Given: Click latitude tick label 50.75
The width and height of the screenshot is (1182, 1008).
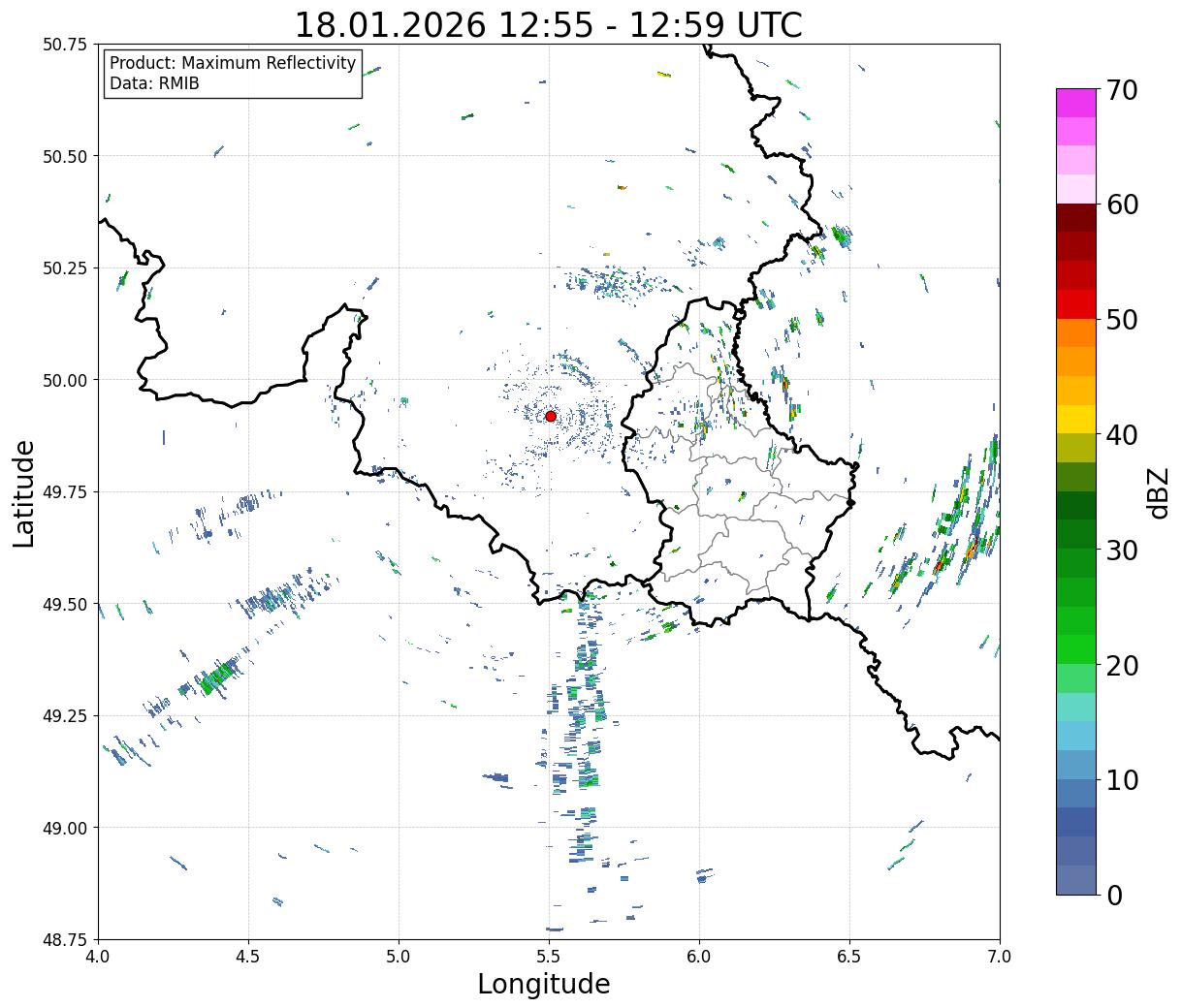Looking at the screenshot, I should [65, 45].
